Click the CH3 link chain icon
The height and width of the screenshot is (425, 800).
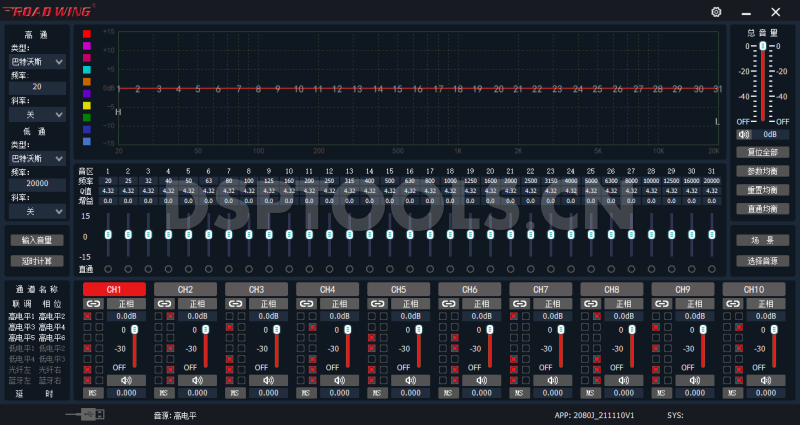pyautogui.click(x=235, y=303)
